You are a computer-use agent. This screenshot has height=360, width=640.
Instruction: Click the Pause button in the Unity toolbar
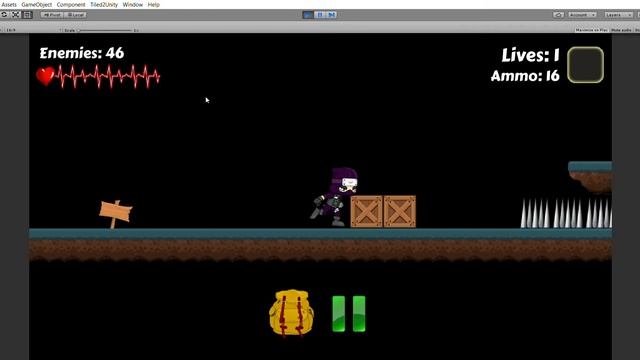pos(320,15)
